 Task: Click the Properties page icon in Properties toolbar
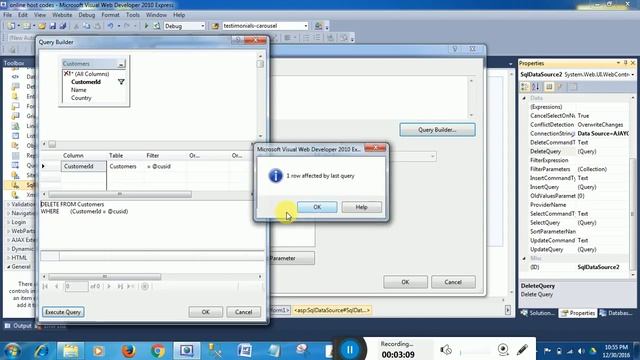coord(549,87)
